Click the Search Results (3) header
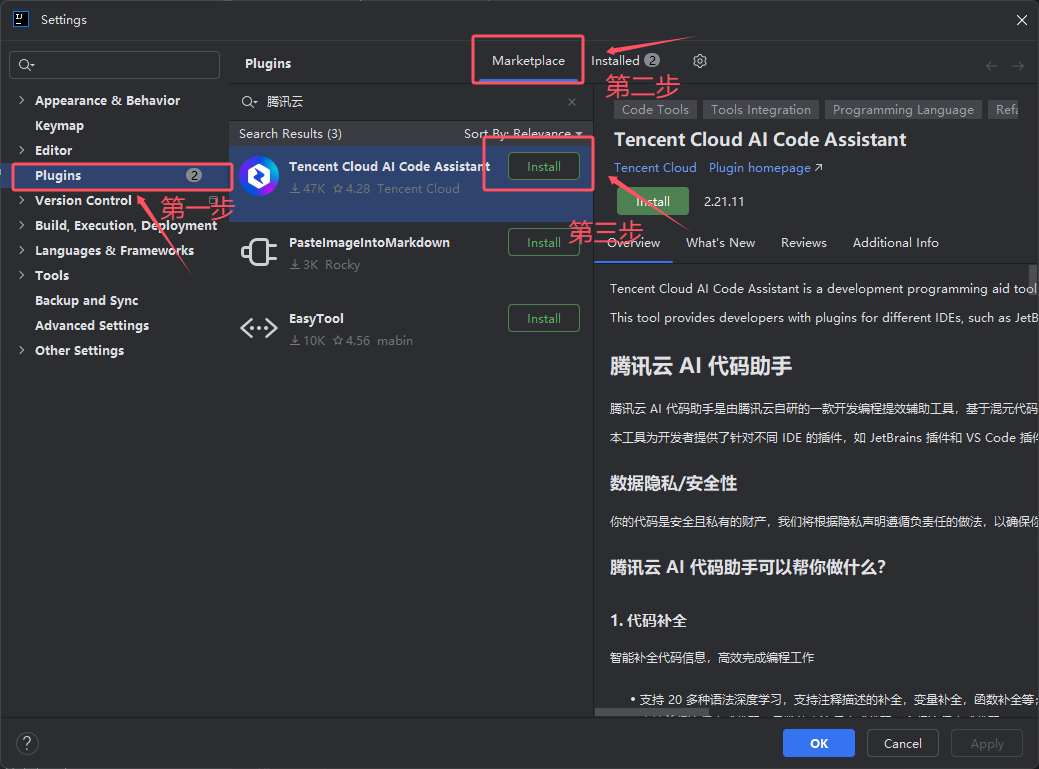The width and height of the screenshot is (1039, 769). click(290, 134)
